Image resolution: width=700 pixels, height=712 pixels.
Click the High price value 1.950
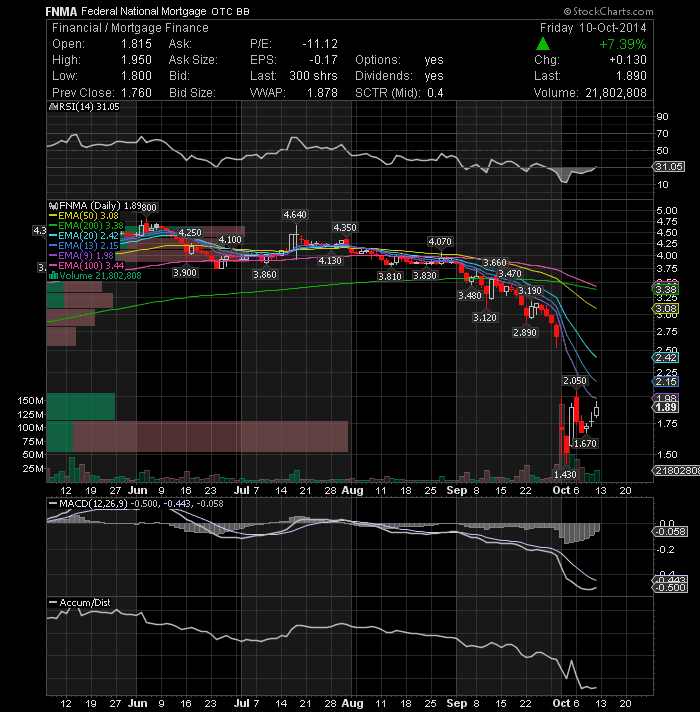click(x=136, y=60)
